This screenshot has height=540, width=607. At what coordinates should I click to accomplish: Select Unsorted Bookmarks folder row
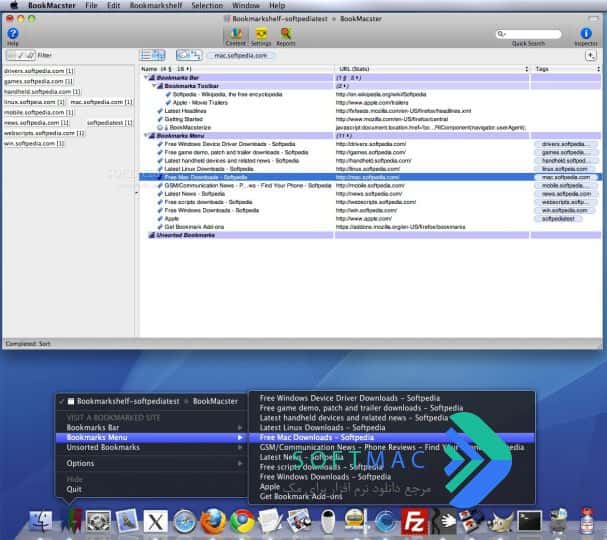(370, 235)
